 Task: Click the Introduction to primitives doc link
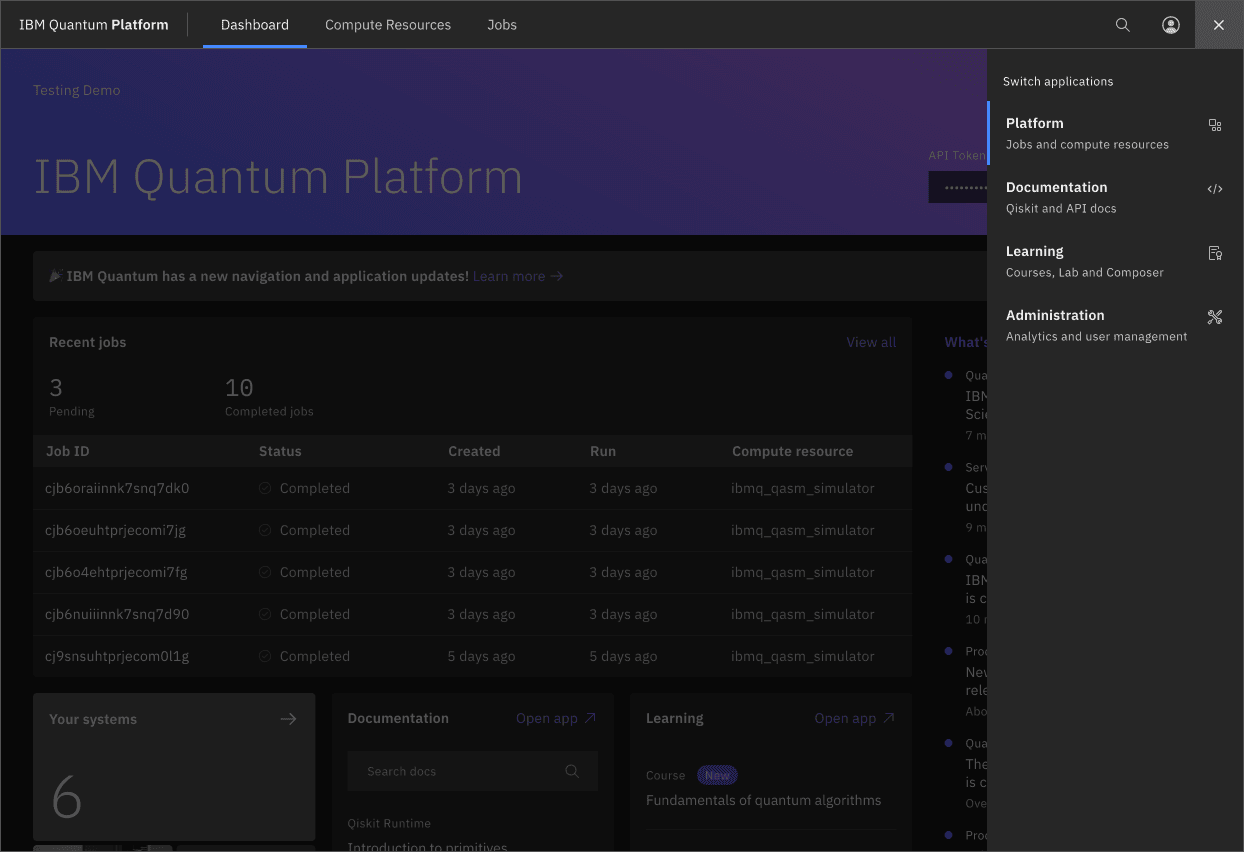tap(428, 846)
